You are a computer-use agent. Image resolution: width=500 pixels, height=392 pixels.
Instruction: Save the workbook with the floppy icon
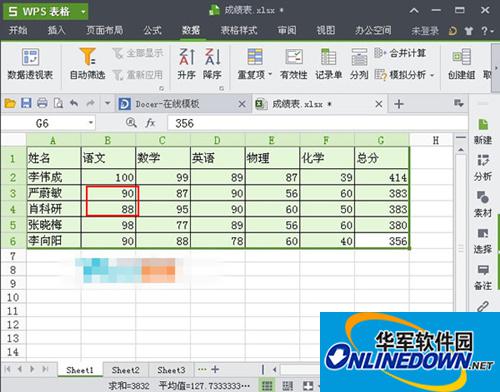(26, 103)
